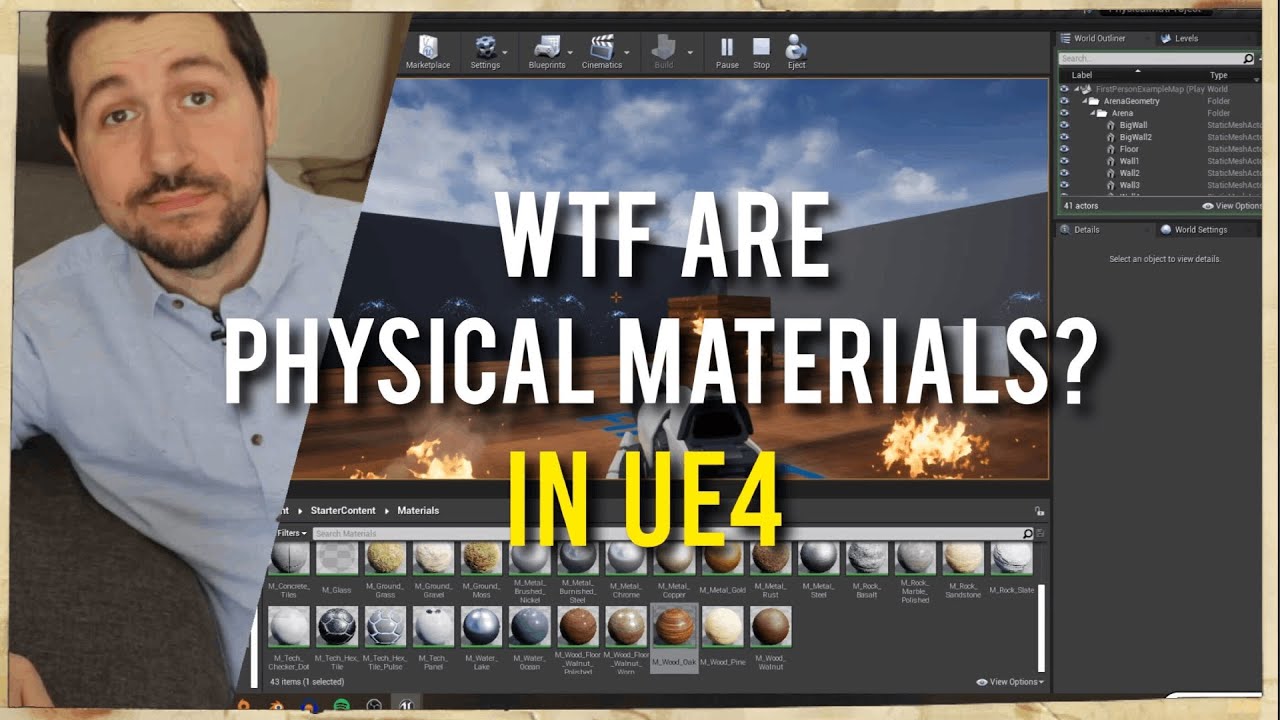Viewport: 1280px width, 720px height.
Task: Select the M_Wood_Floor_Walnut_Worn material
Action: coord(626,626)
